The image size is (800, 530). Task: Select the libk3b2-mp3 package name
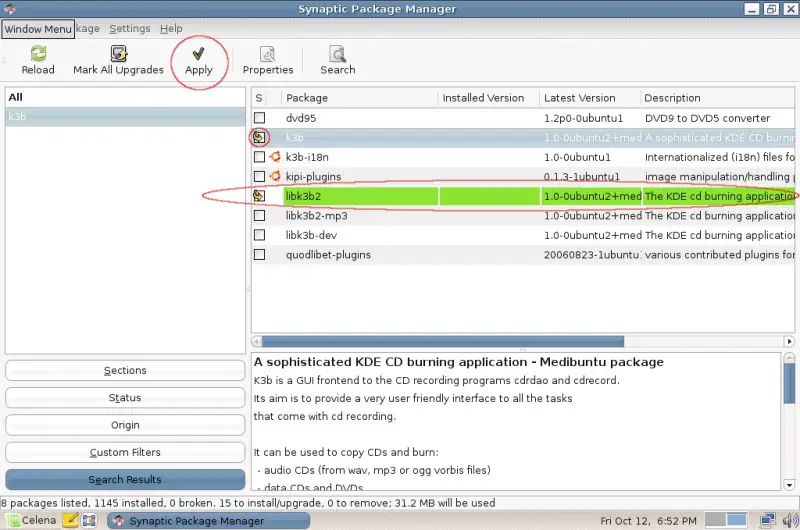[316, 215]
